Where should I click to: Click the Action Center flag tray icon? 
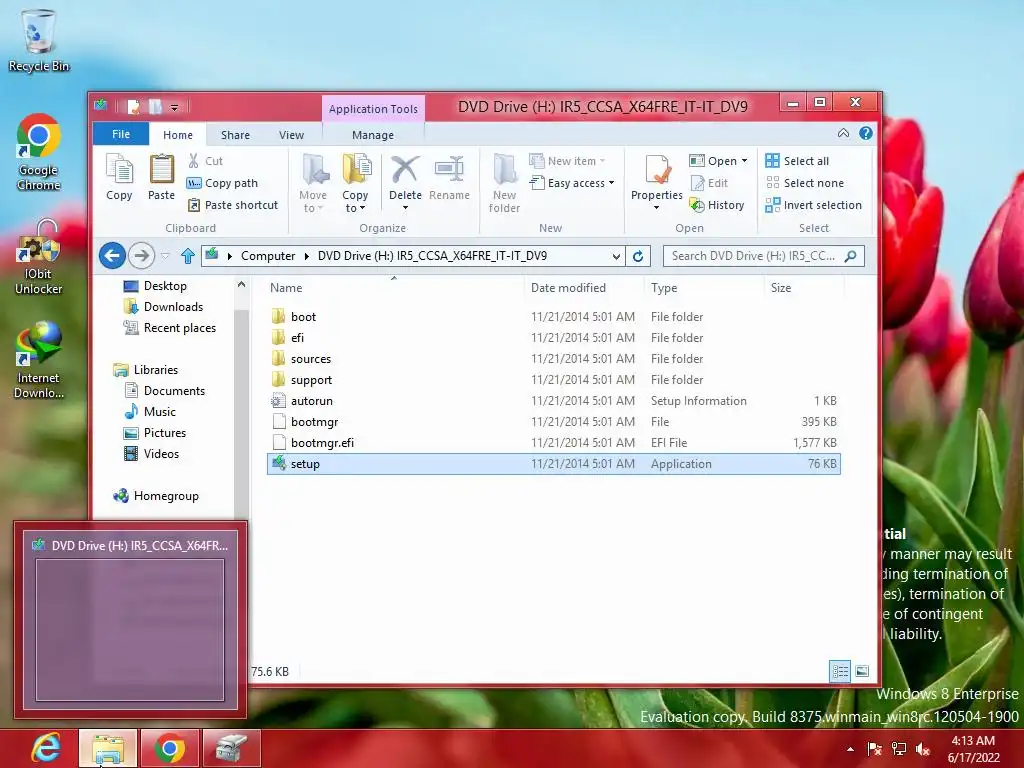[874, 749]
